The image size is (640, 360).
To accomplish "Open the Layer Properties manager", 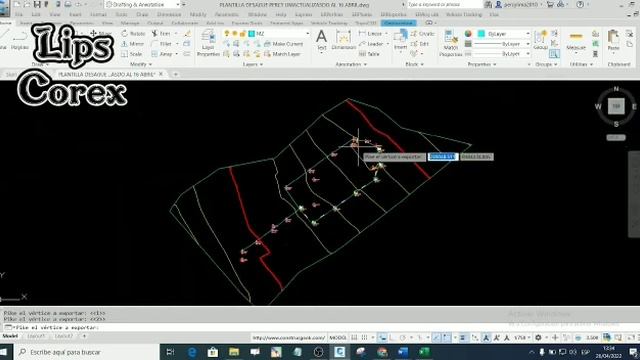I will click(x=208, y=43).
